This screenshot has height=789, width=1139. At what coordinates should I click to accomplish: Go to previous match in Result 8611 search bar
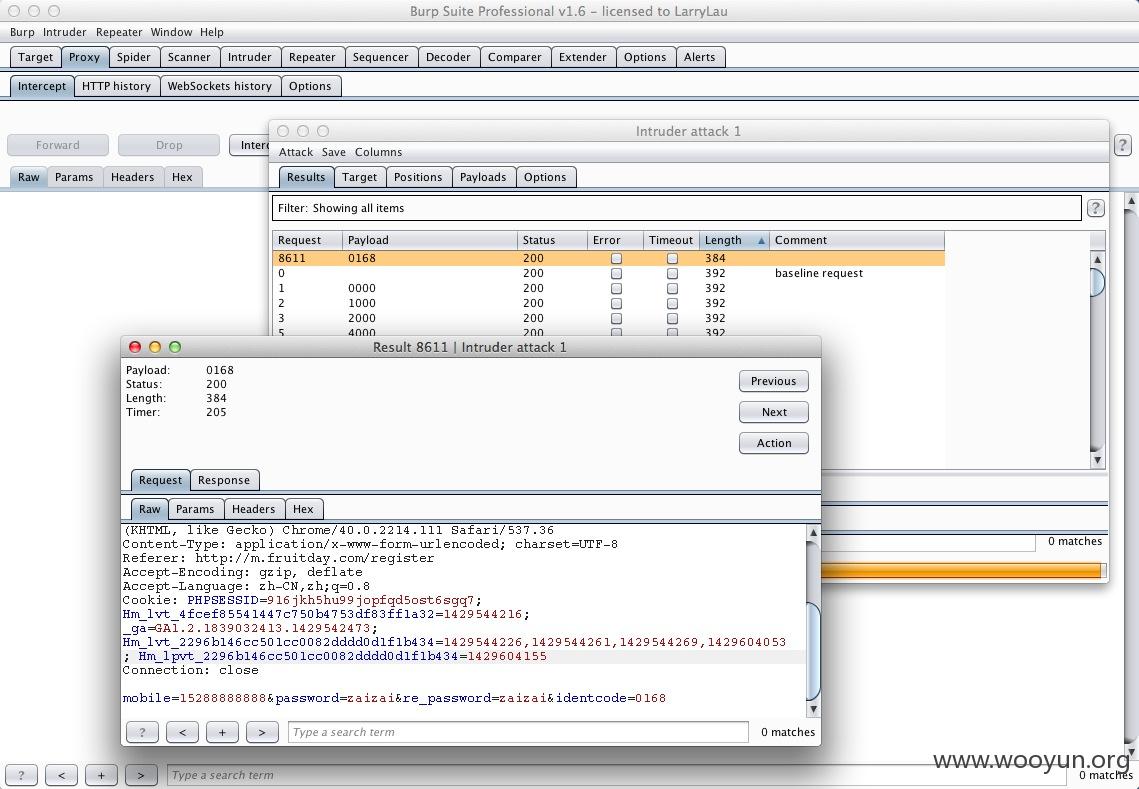[182, 732]
